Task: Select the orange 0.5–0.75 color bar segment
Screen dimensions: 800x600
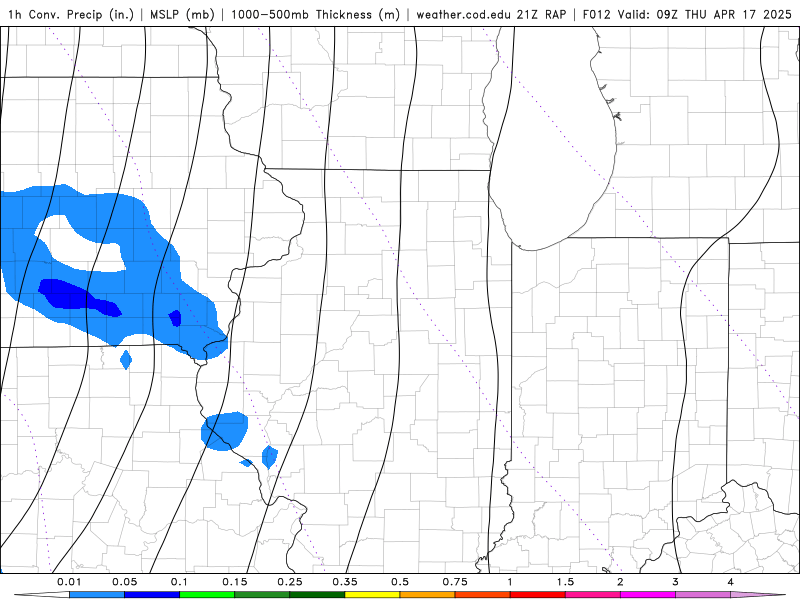Action: pos(428,595)
